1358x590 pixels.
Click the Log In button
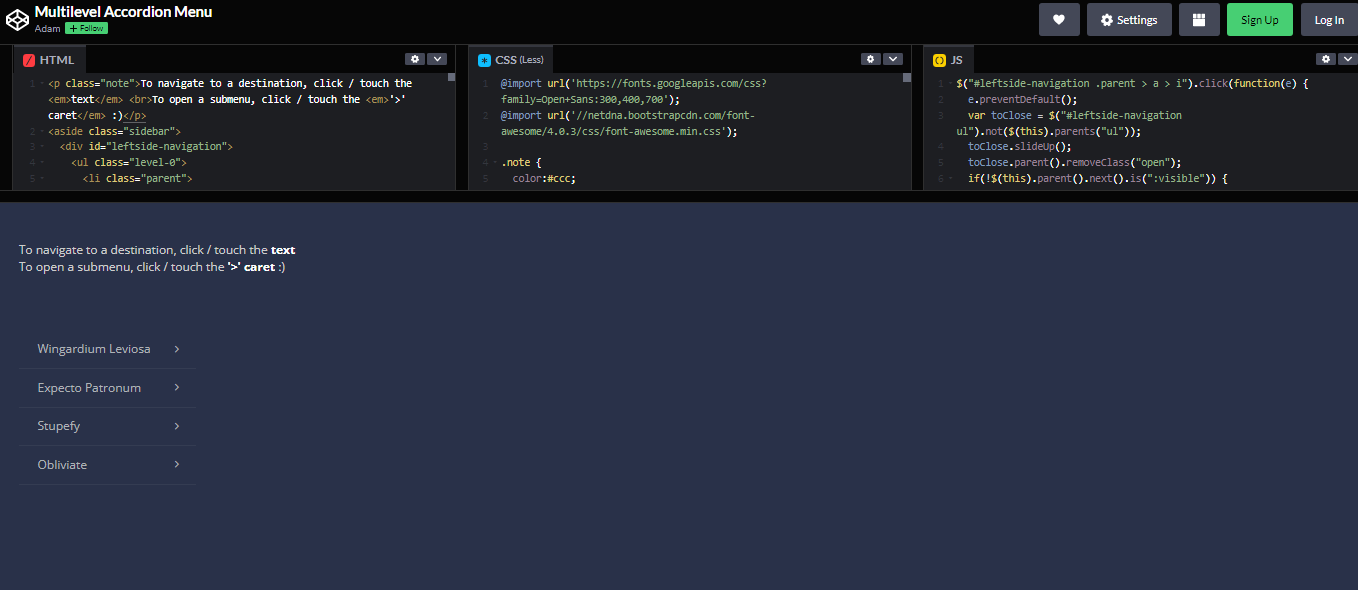1328,19
